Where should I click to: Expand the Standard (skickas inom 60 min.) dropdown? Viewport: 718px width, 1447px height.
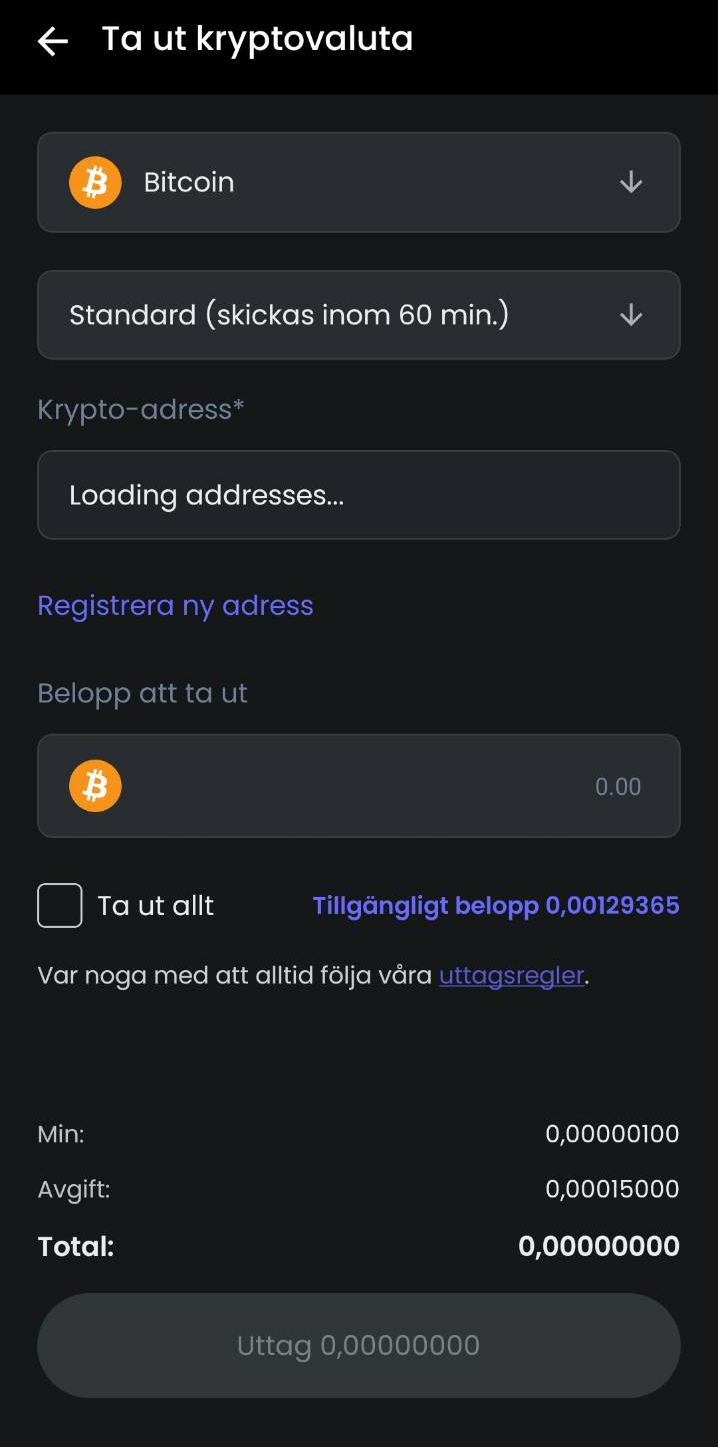coord(359,315)
